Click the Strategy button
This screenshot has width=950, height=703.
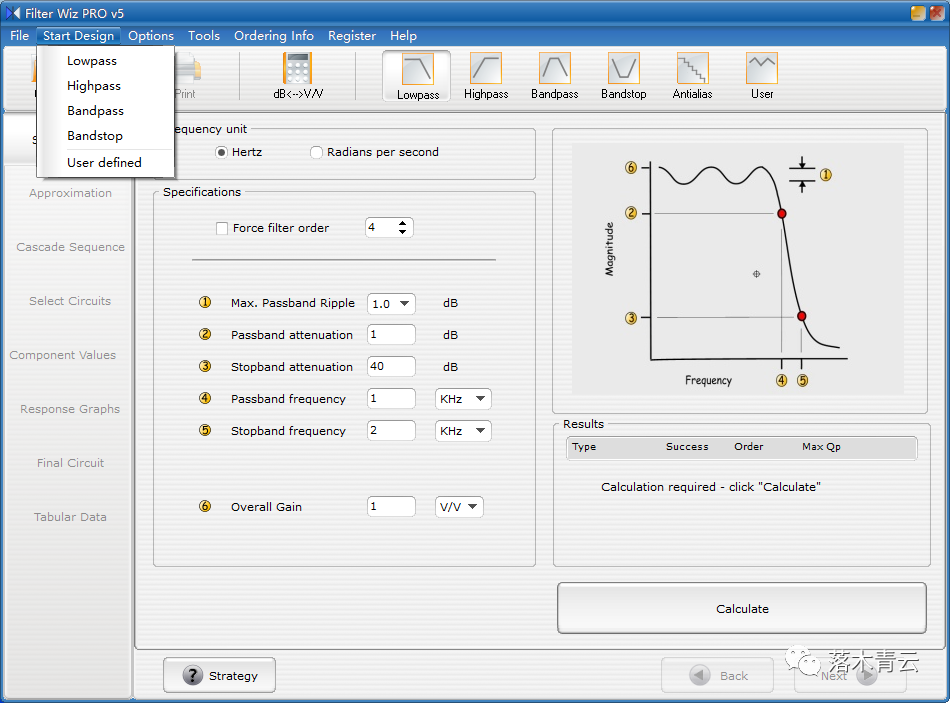point(219,675)
